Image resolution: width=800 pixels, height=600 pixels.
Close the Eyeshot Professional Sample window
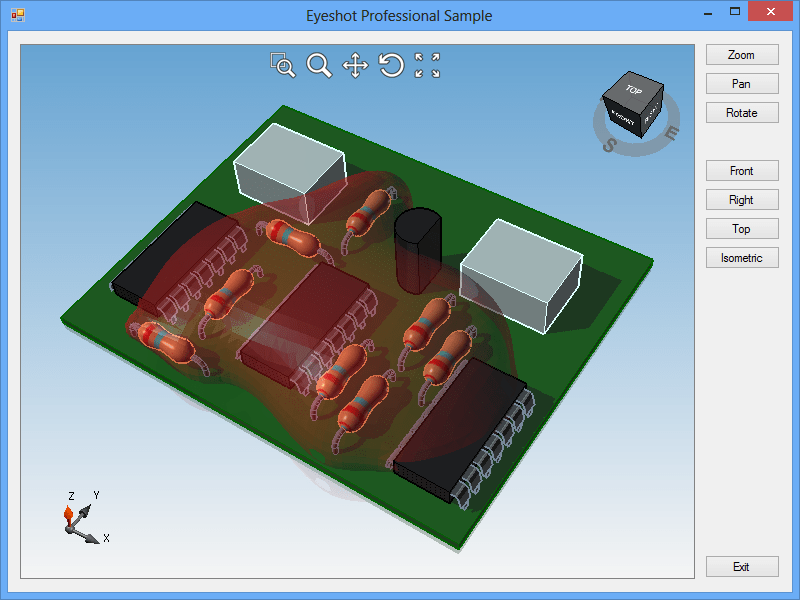tap(770, 11)
